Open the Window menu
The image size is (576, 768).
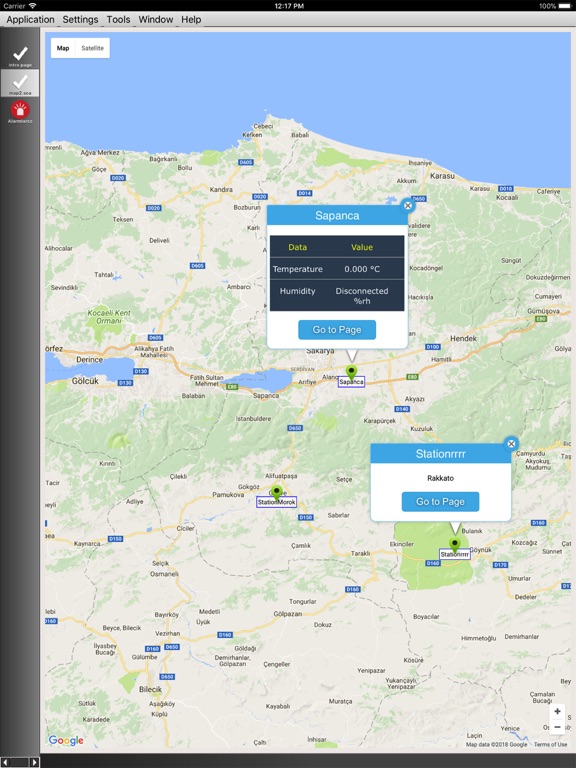click(x=156, y=20)
